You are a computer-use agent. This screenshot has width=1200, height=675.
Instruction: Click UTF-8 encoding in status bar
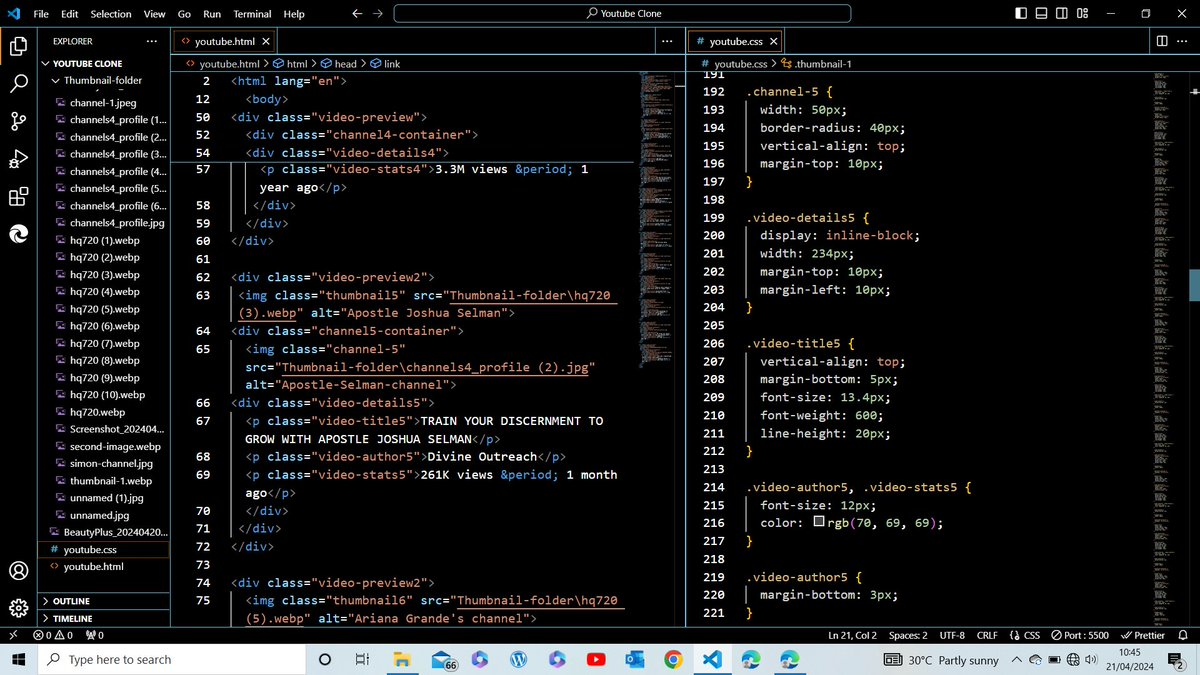coord(952,635)
